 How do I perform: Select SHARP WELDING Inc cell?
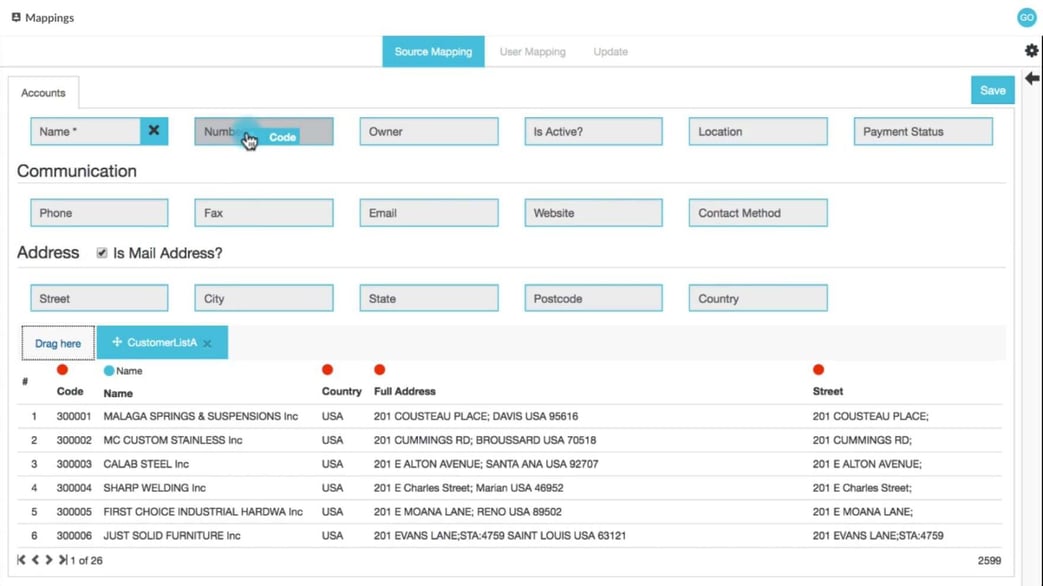click(154, 488)
